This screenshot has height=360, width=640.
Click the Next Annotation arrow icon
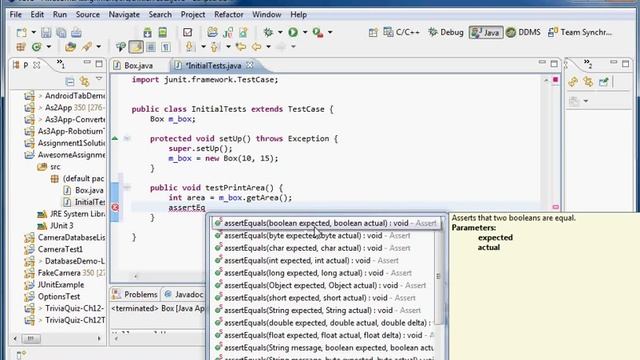(x=189, y=47)
